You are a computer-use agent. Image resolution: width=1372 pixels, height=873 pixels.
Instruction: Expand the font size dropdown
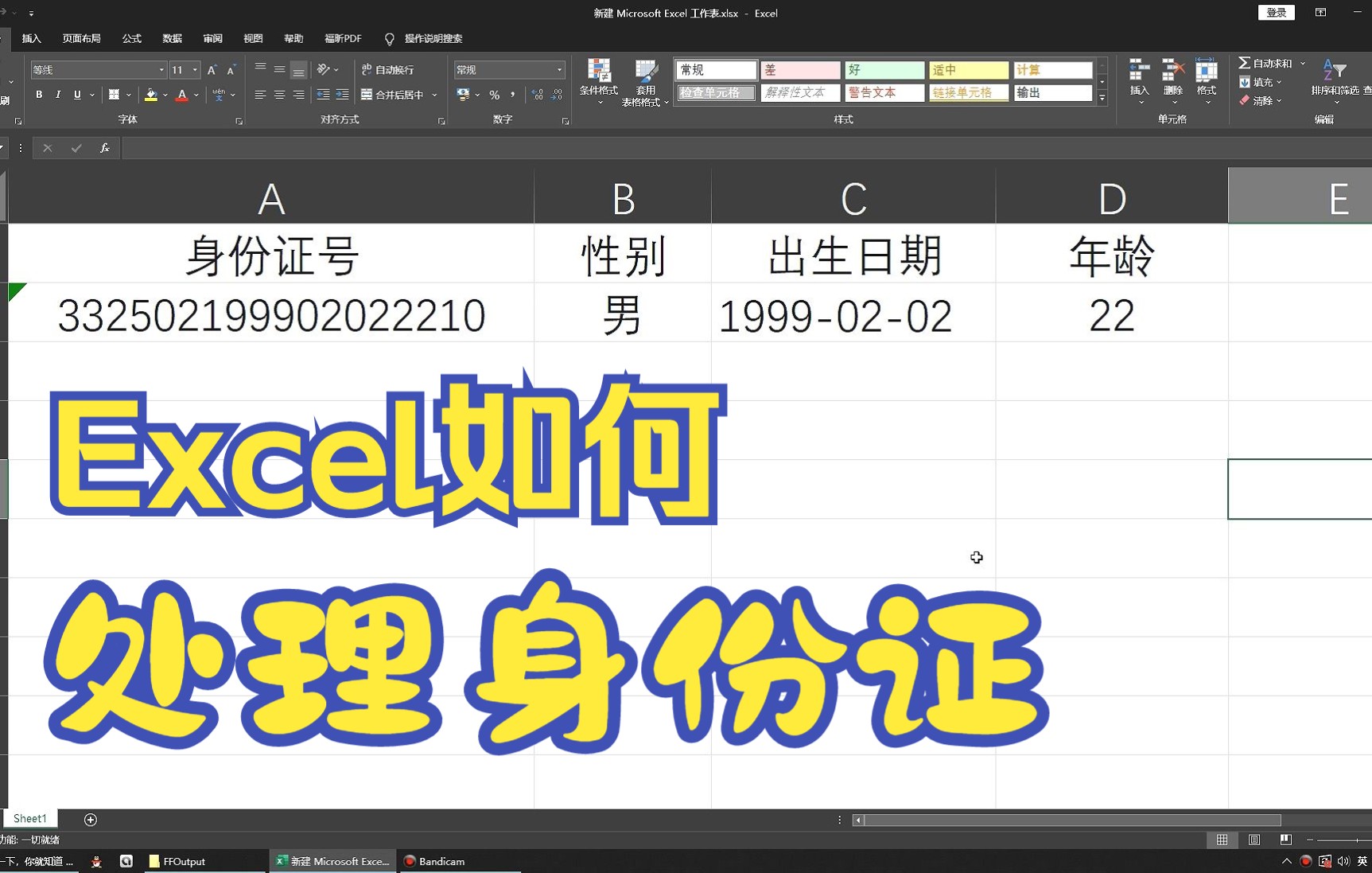(193, 69)
